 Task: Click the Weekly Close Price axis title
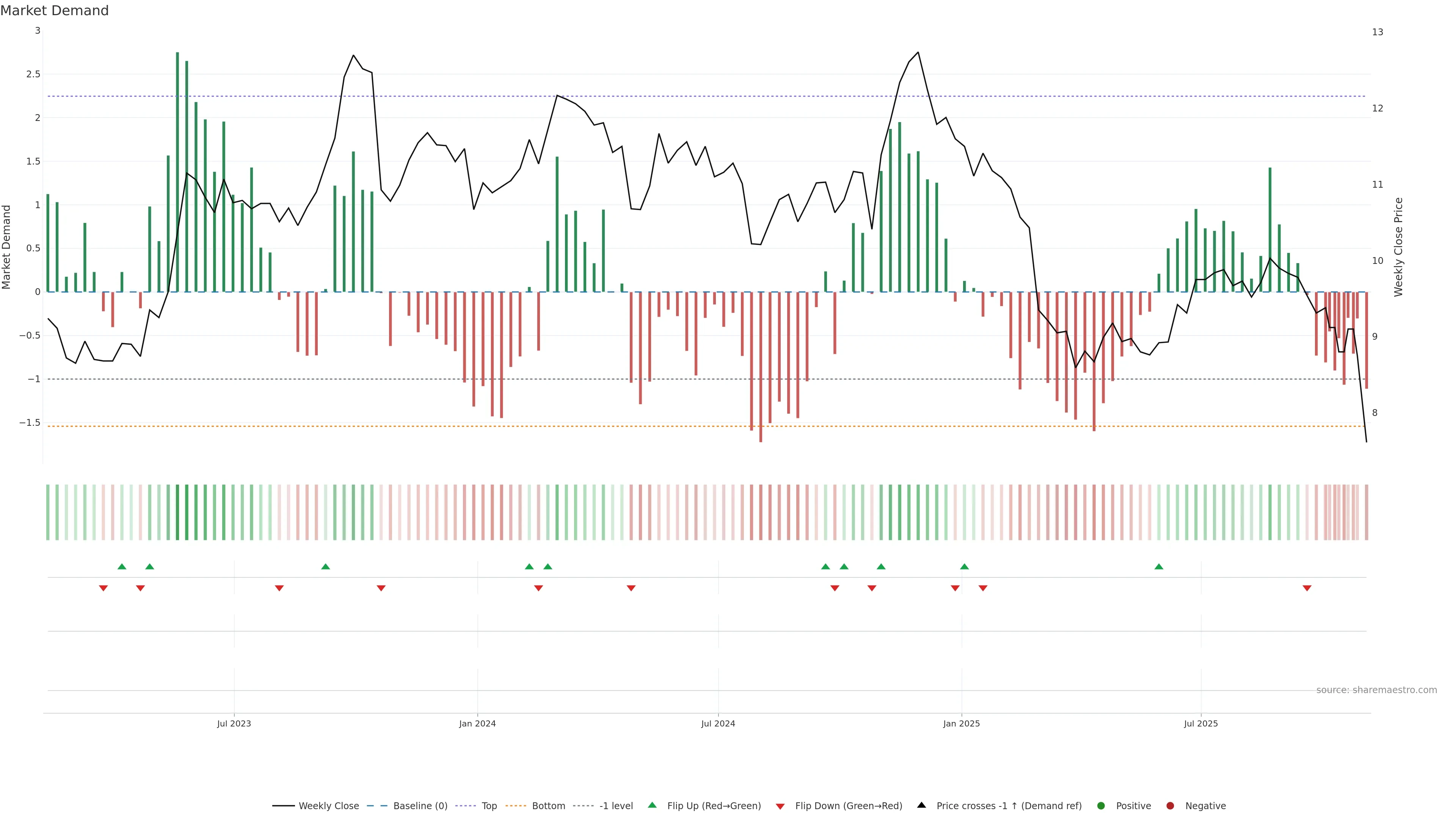point(1398,247)
